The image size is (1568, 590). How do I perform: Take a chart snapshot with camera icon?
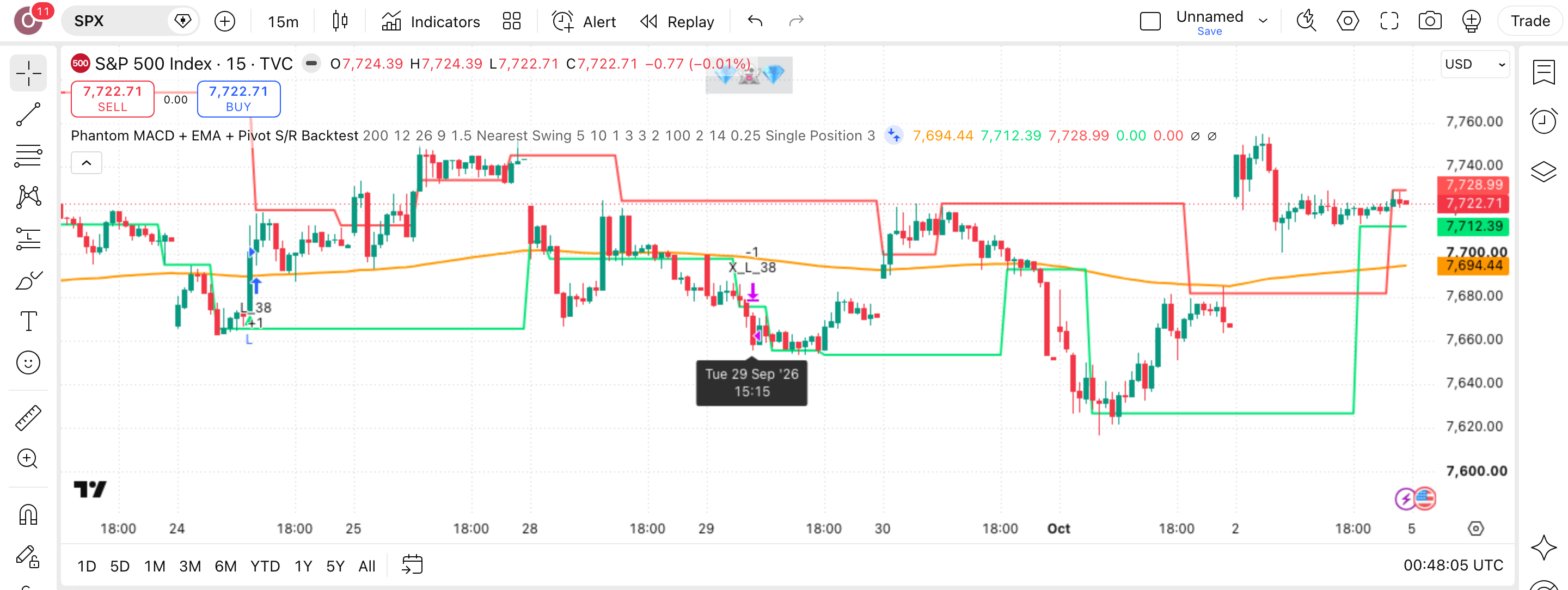(1430, 21)
